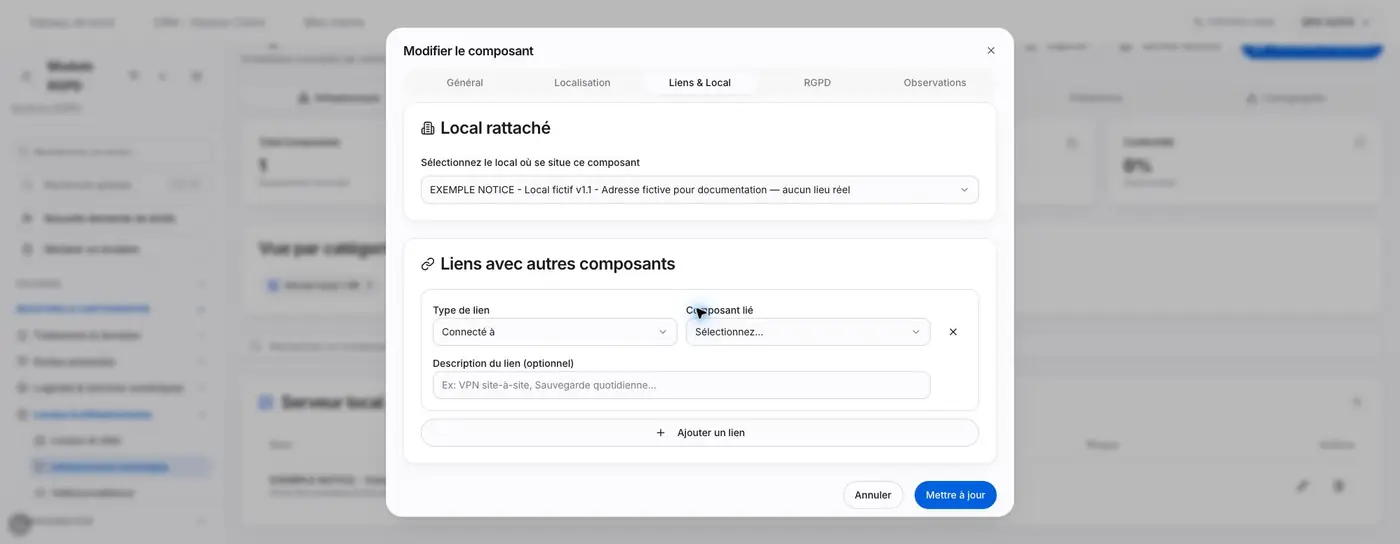
Task: Open the Composant lié dropdown
Action: point(808,332)
